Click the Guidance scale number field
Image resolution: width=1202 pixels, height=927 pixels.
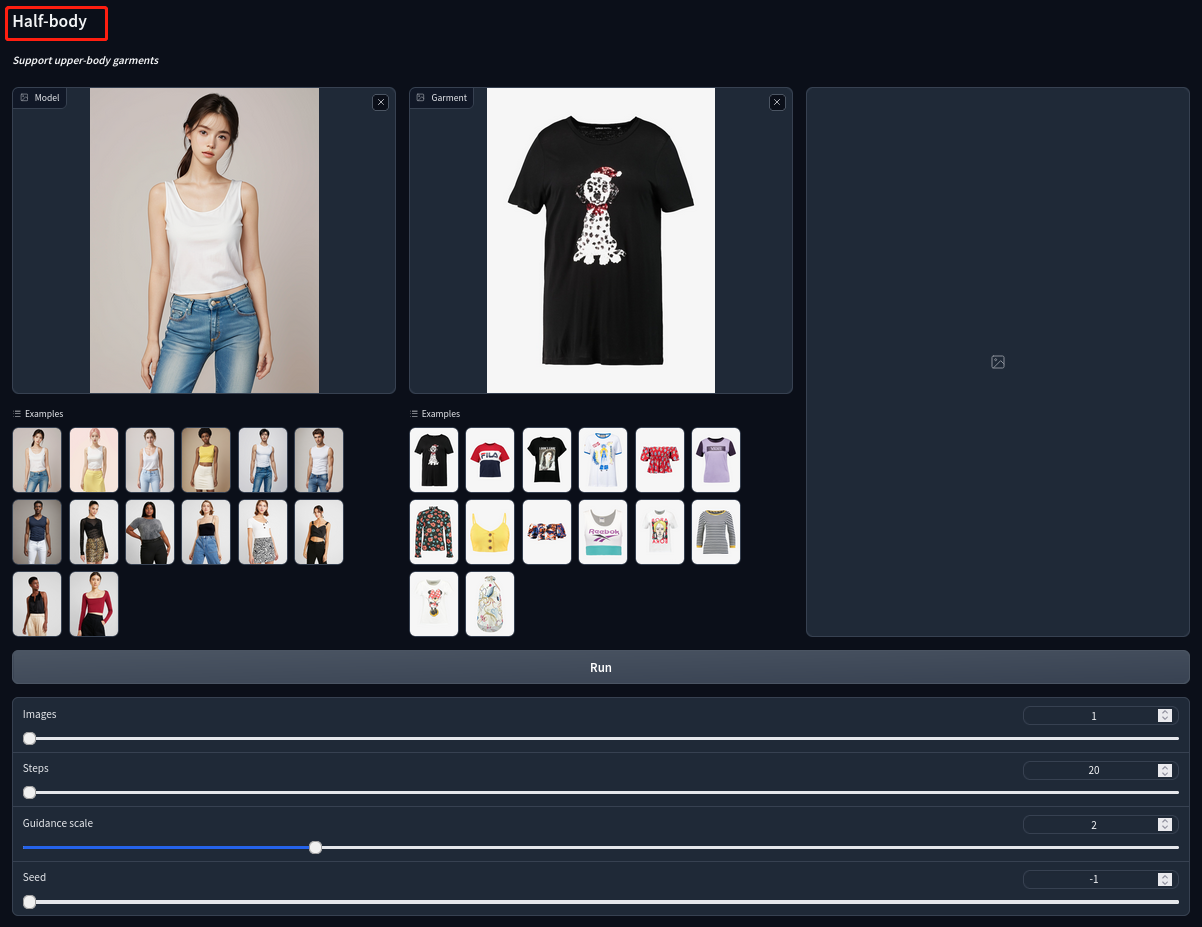point(1101,825)
